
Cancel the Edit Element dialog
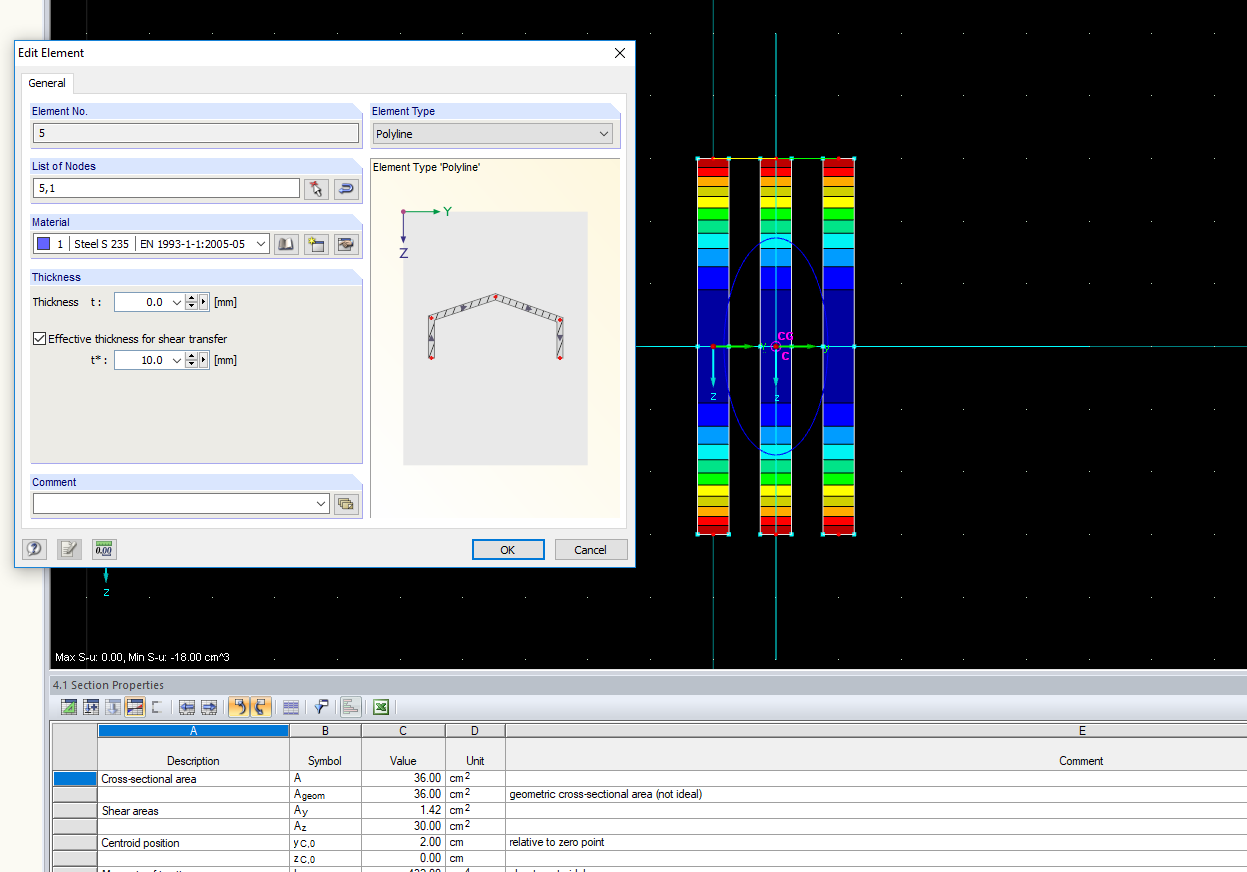click(590, 549)
